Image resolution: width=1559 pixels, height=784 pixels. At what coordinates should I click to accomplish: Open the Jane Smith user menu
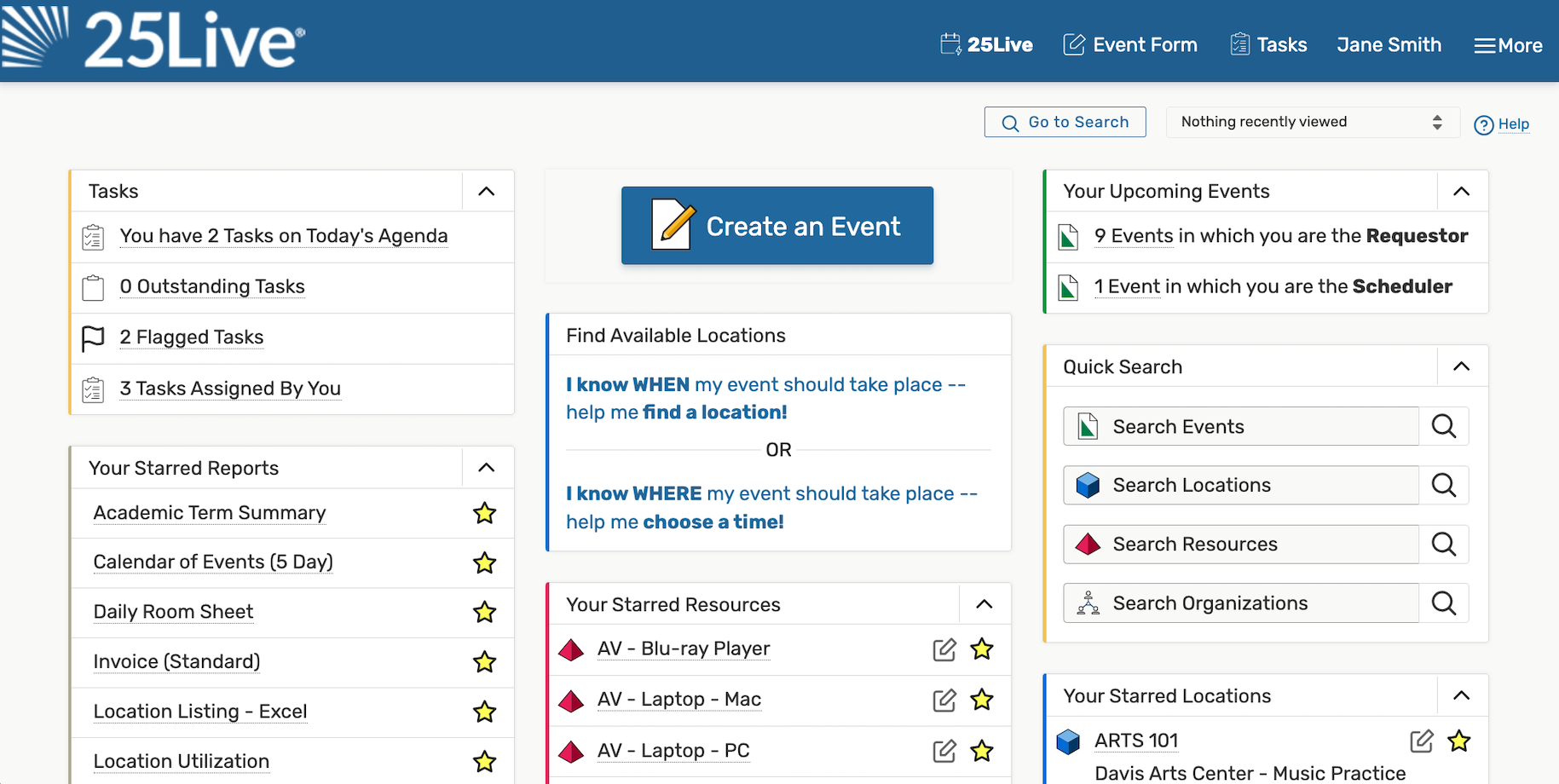point(1389,44)
